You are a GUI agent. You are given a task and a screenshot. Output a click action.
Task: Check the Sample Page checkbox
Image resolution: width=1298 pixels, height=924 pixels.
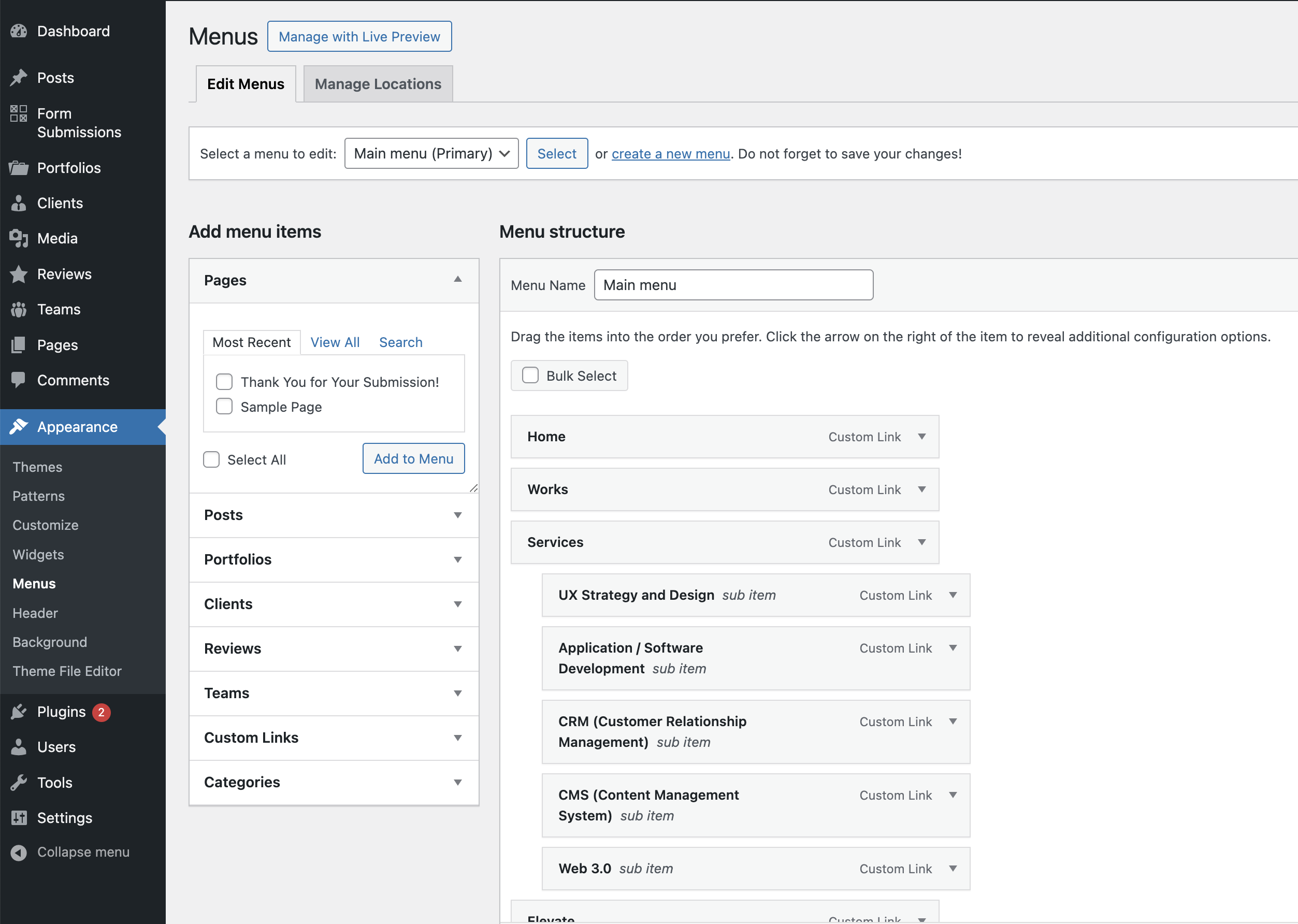point(224,406)
